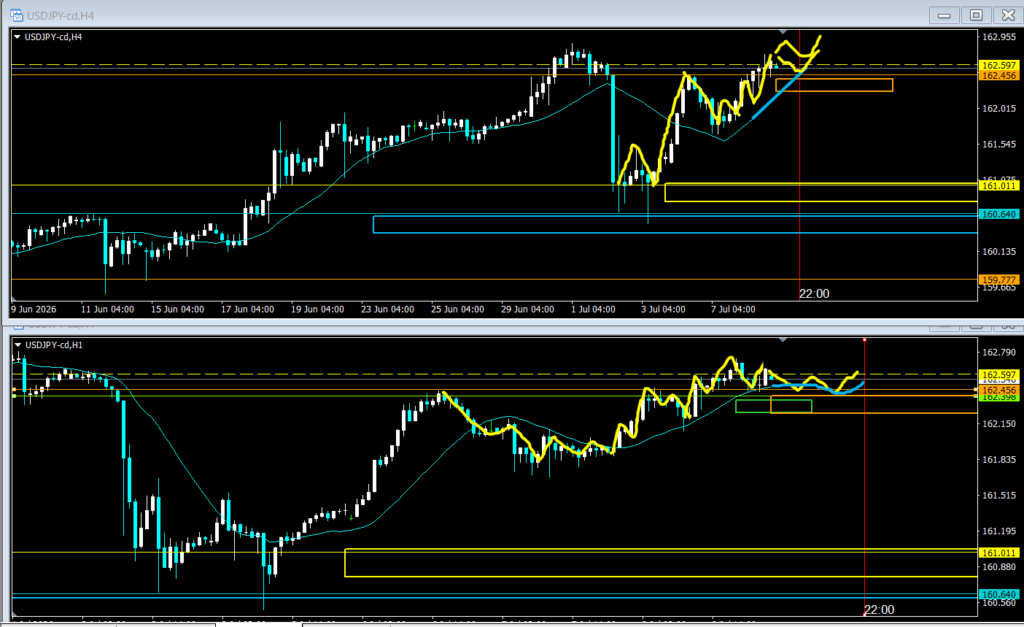
Task: Select the red vertical line on H4 chart
Action: click(799, 163)
